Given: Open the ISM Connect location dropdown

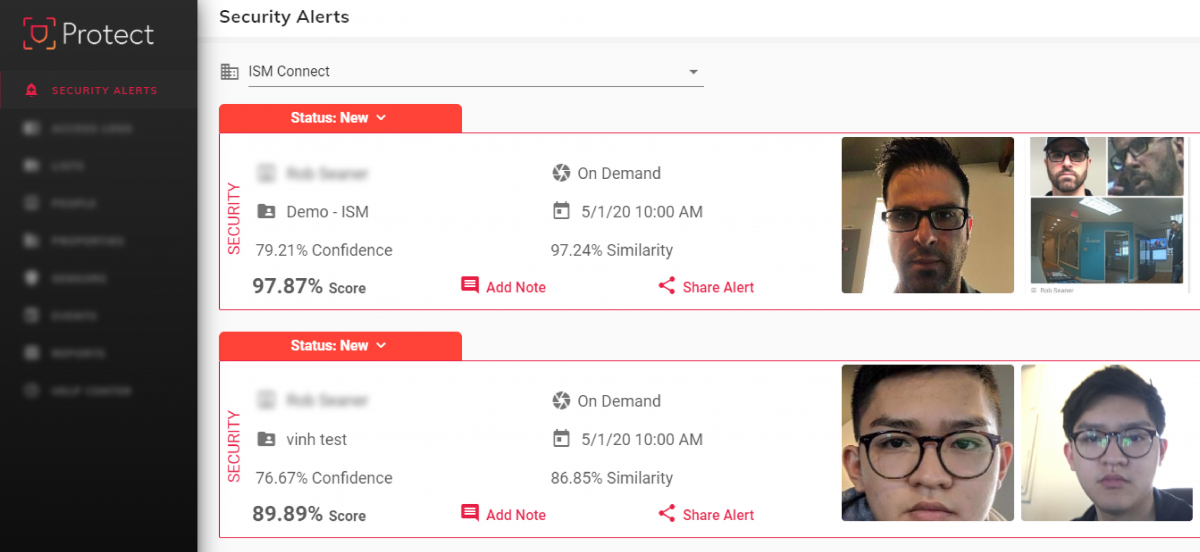Looking at the screenshot, I should (x=693, y=72).
